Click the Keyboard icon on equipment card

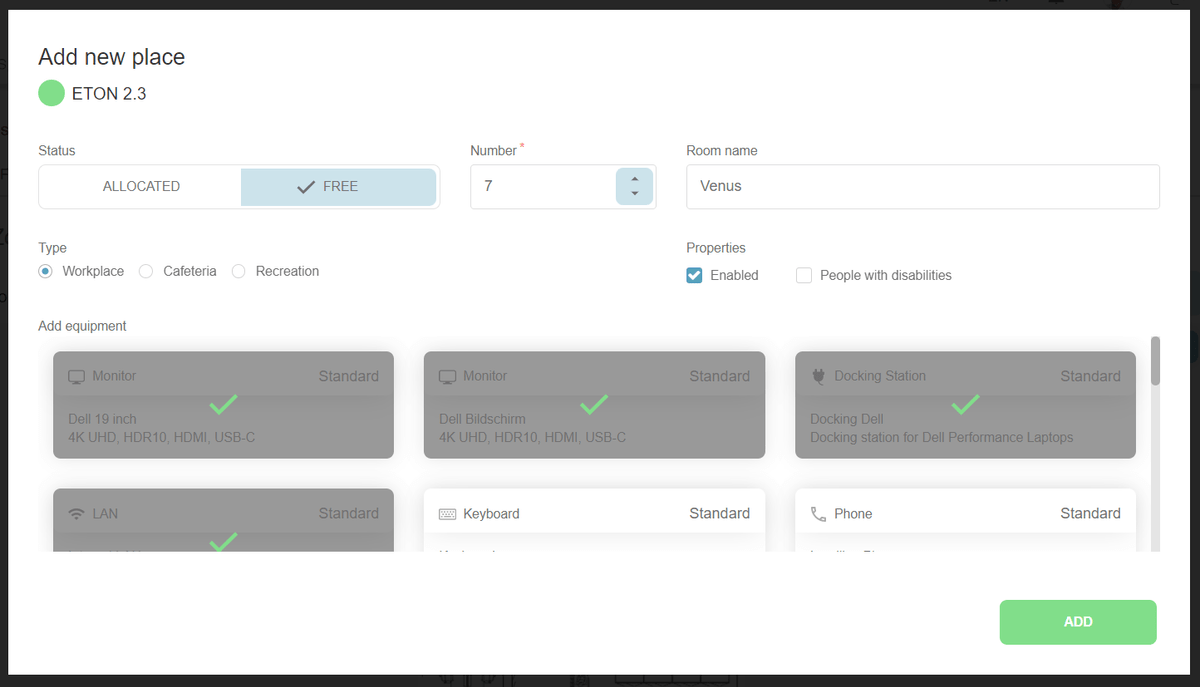(x=447, y=514)
